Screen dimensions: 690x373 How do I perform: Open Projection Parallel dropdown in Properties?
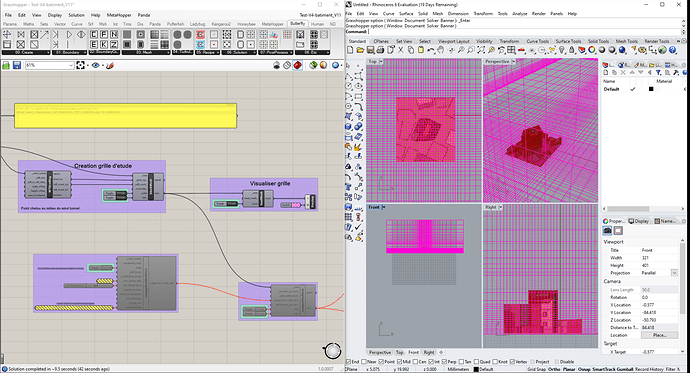(x=674, y=273)
